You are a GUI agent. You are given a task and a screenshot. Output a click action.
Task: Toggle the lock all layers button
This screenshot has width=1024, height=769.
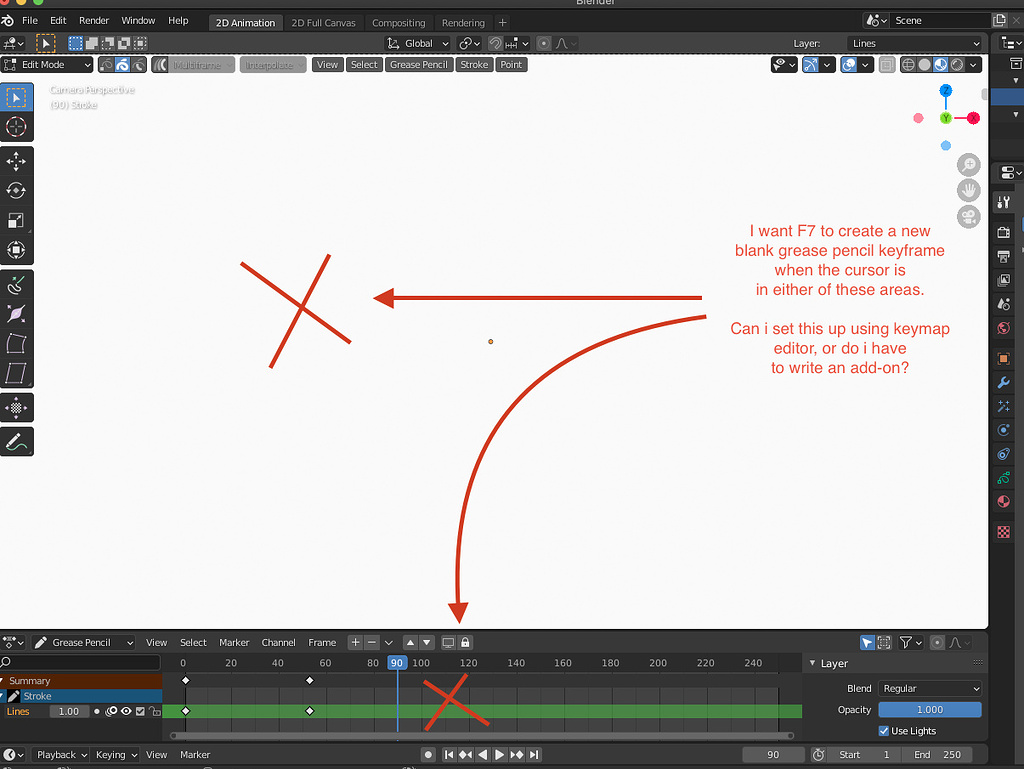(x=465, y=642)
